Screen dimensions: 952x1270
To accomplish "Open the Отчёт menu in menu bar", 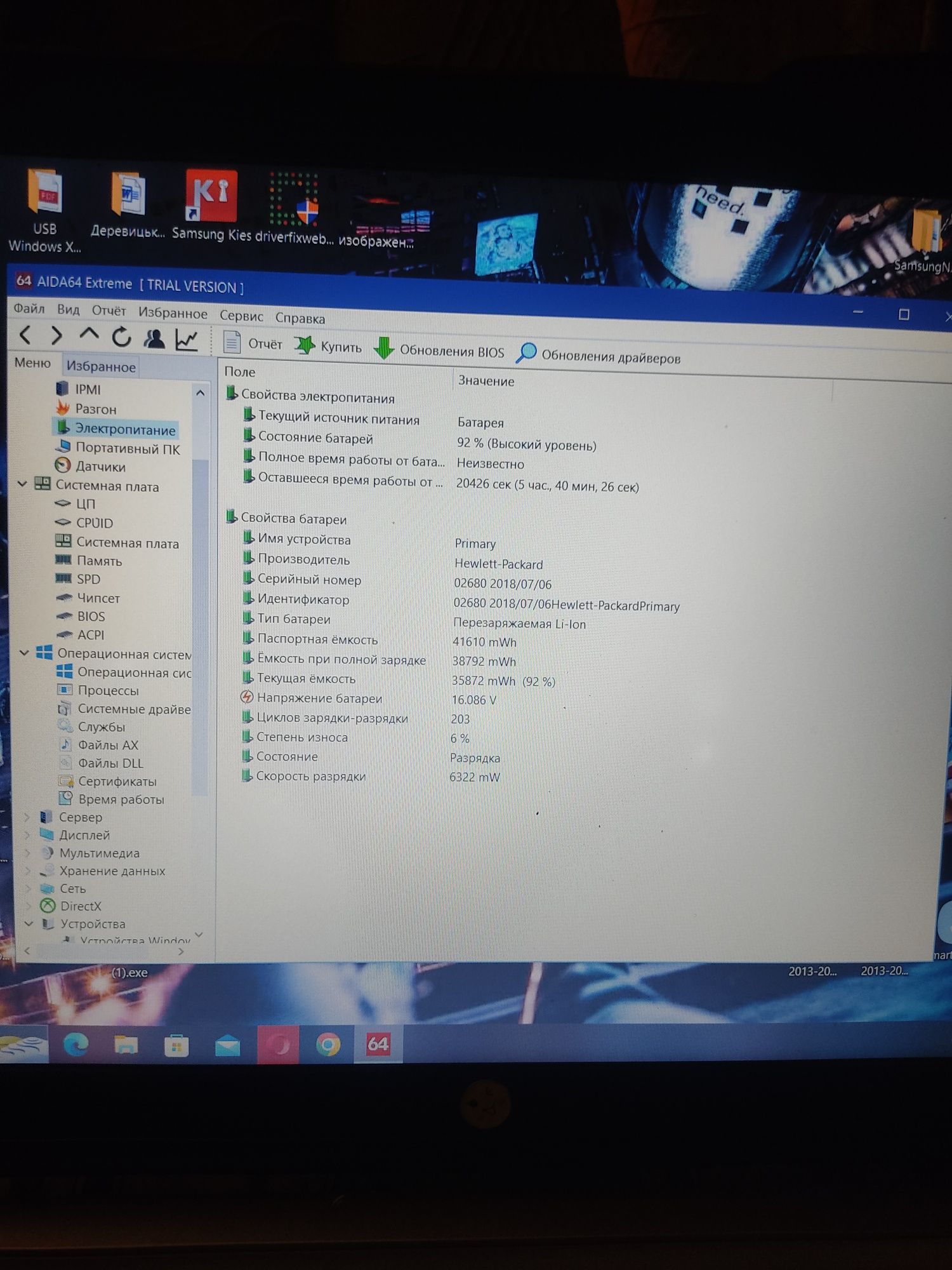I will point(109,311).
